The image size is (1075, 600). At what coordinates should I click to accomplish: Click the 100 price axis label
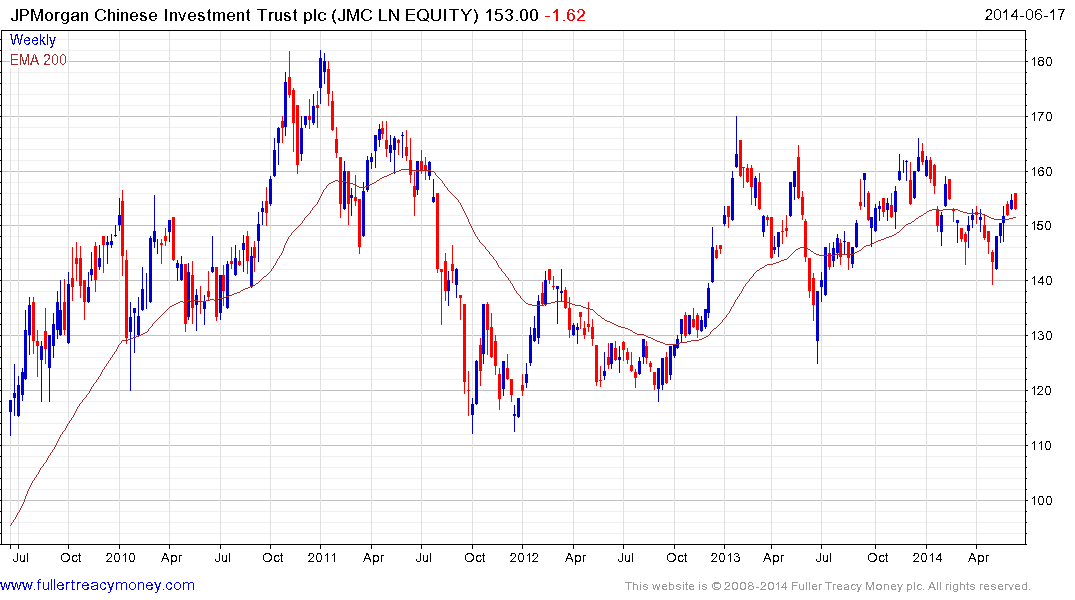pos(1041,501)
